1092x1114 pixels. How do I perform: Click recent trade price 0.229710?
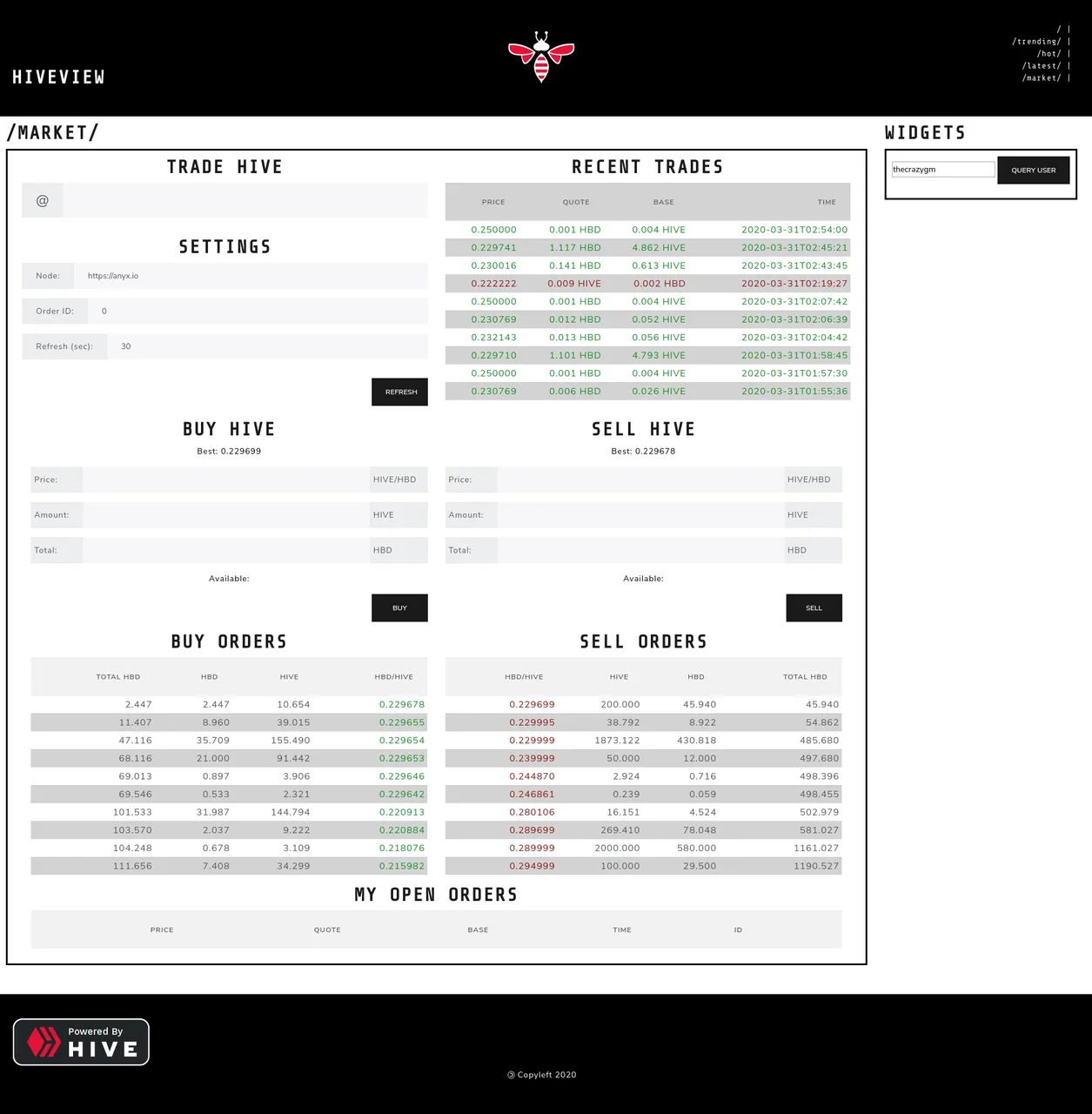pos(493,355)
